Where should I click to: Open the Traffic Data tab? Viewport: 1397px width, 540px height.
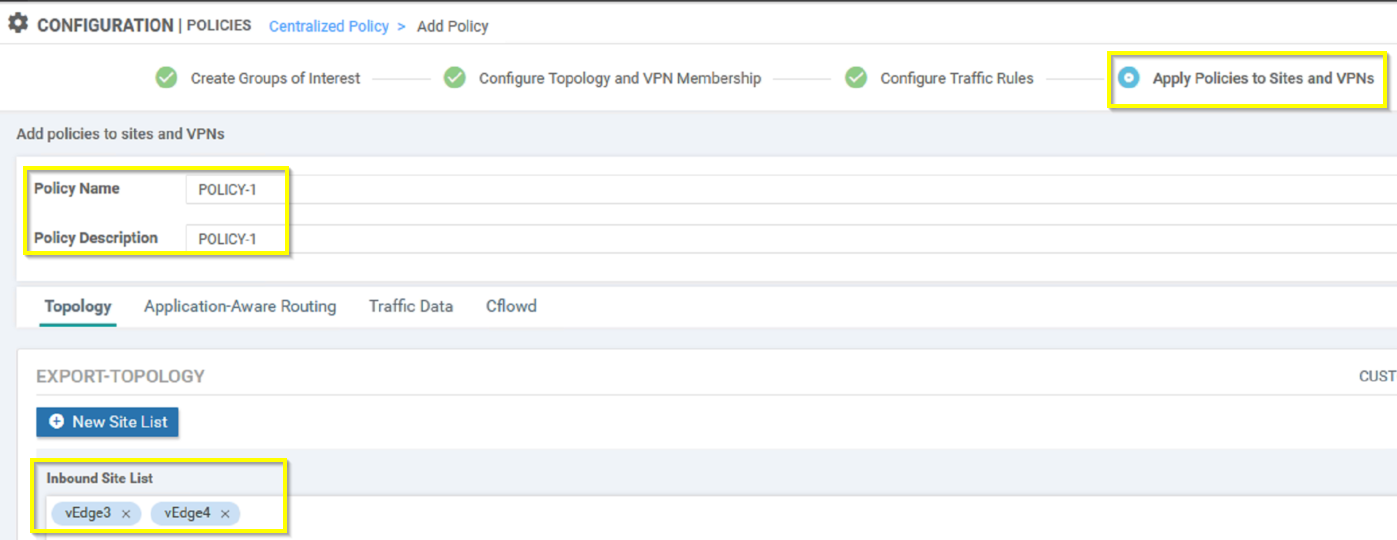coord(411,306)
